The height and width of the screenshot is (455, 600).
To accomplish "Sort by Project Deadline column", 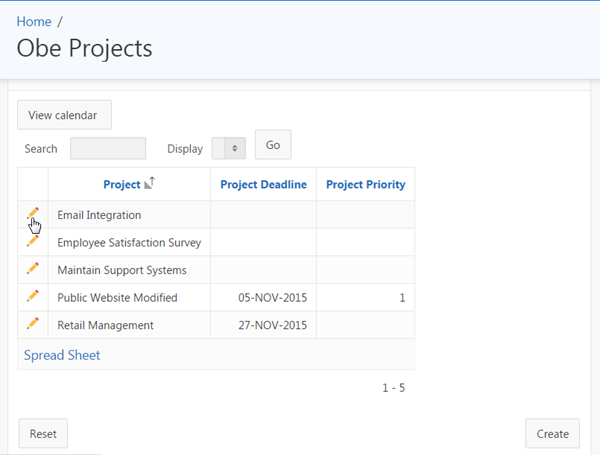I will 263,184.
